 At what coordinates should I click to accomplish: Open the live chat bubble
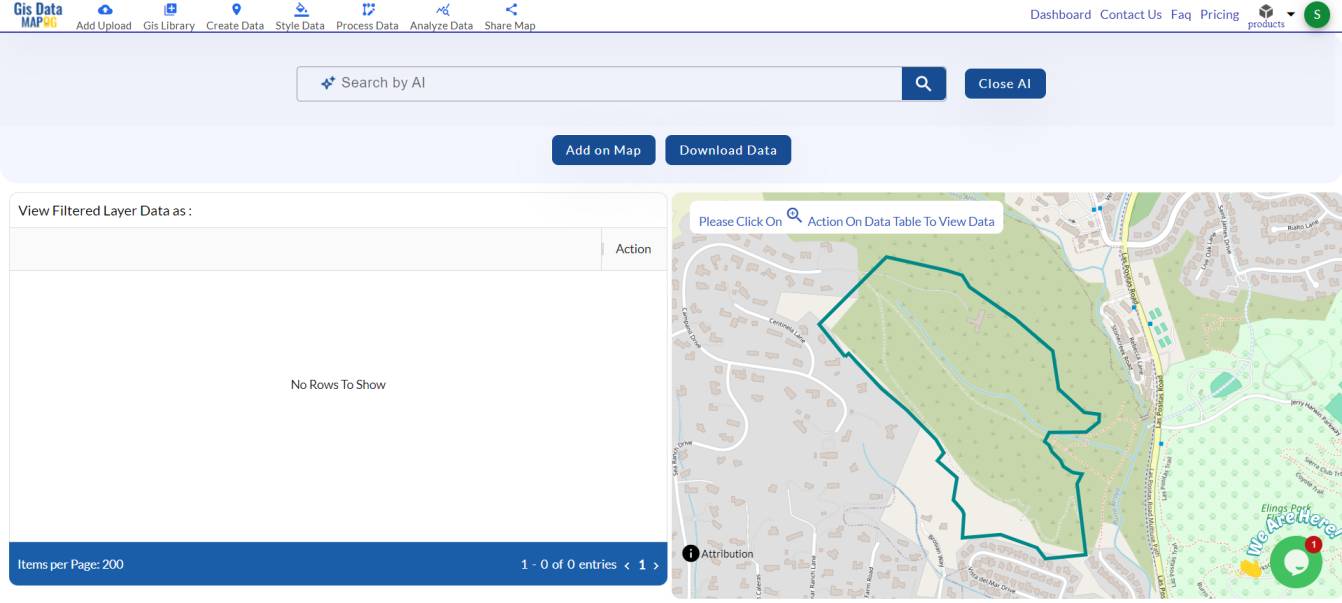pos(1295,561)
